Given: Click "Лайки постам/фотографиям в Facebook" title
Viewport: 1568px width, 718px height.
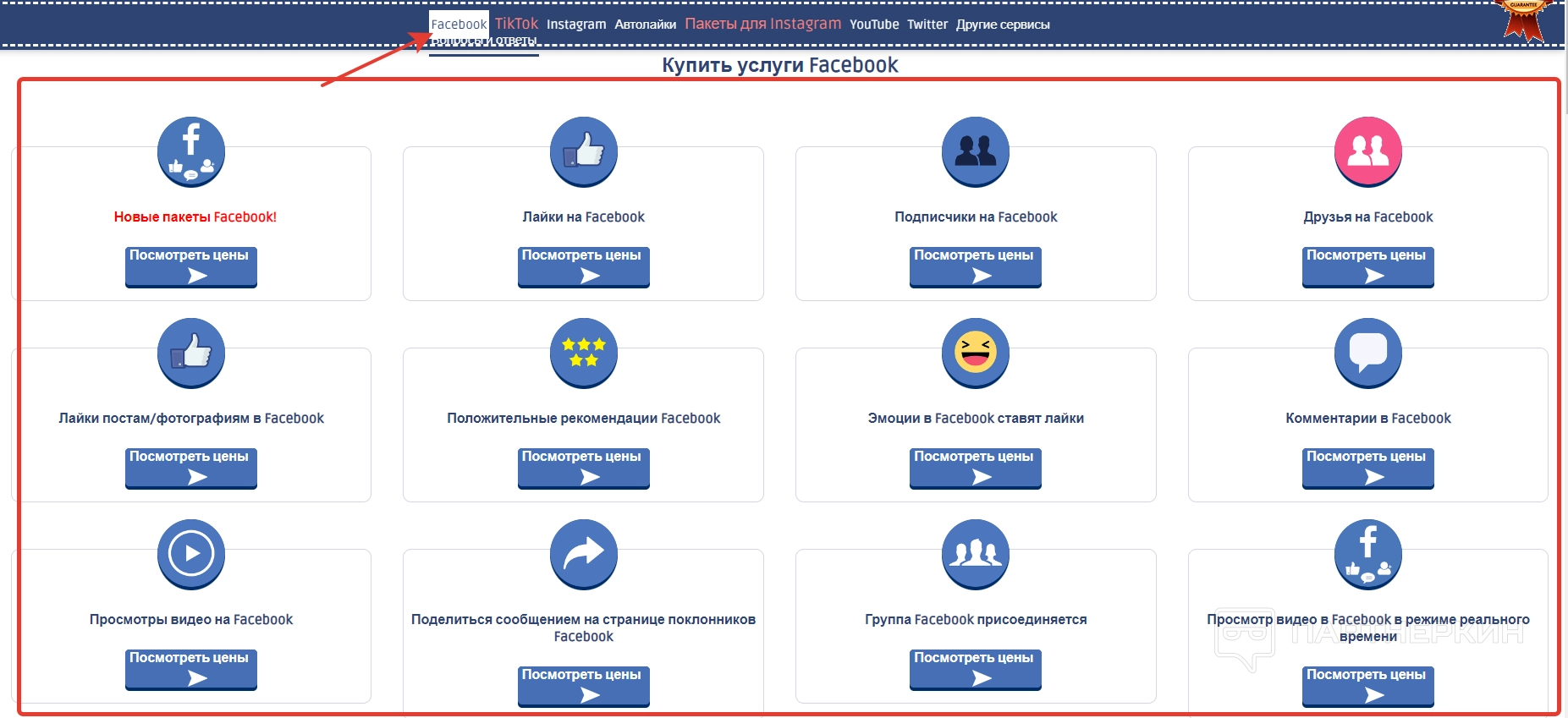Looking at the screenshot, I should coord(191,419).
